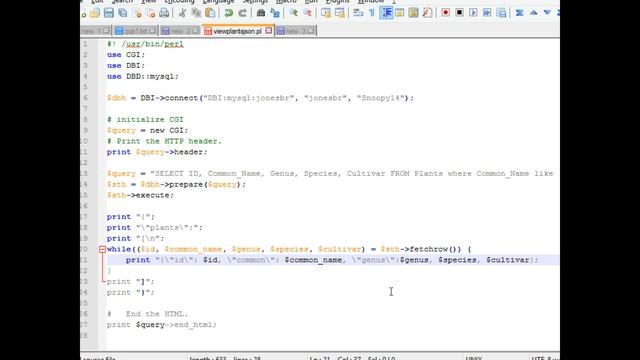
Task: Click the line 'use DBD::mysql;'
Action: pyautogui.click(x=142, y=76)
